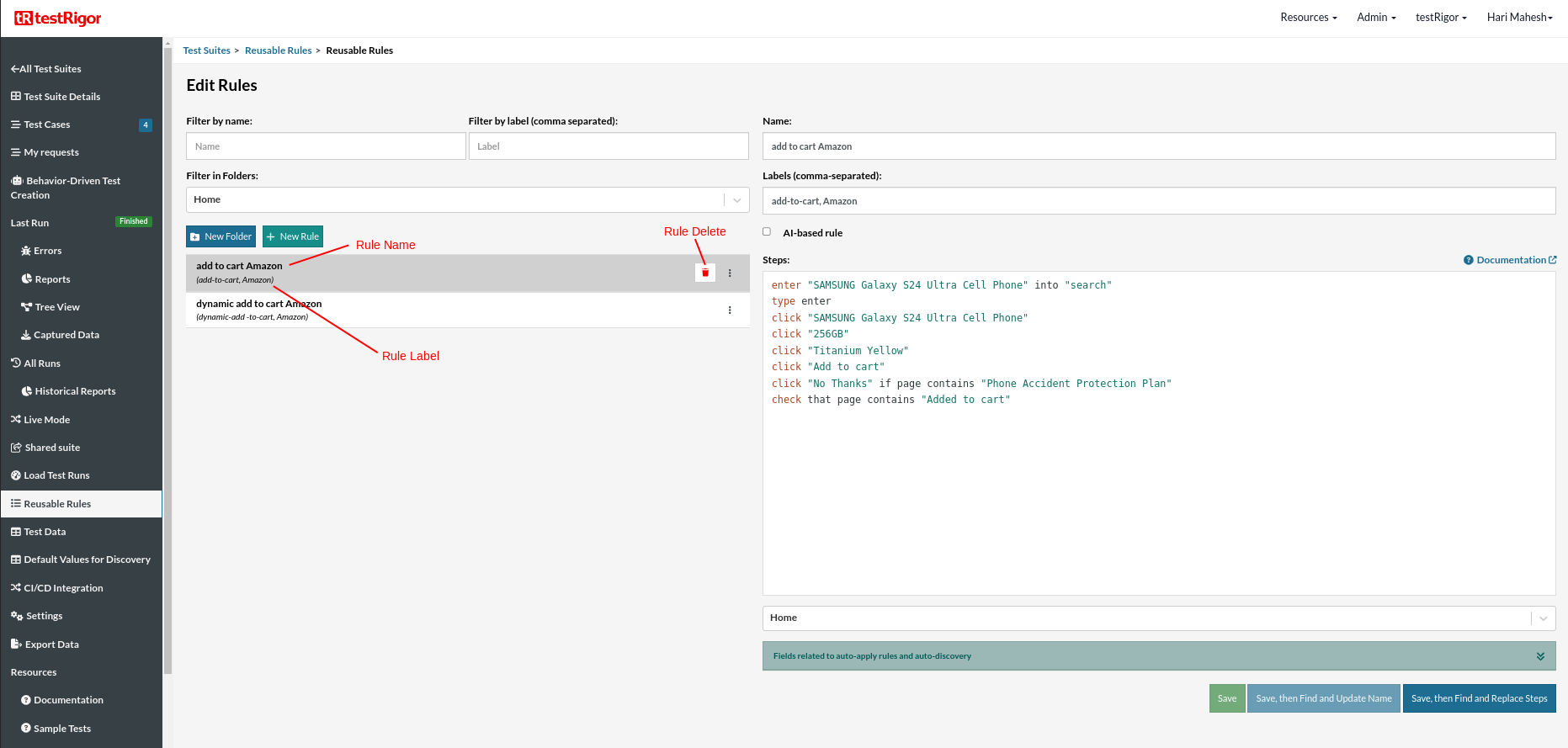Click Save, then Find and Replace Steps
The height and width of the screenshot is (748, 1568).
pyautogui.click(x=1479, y=698)
